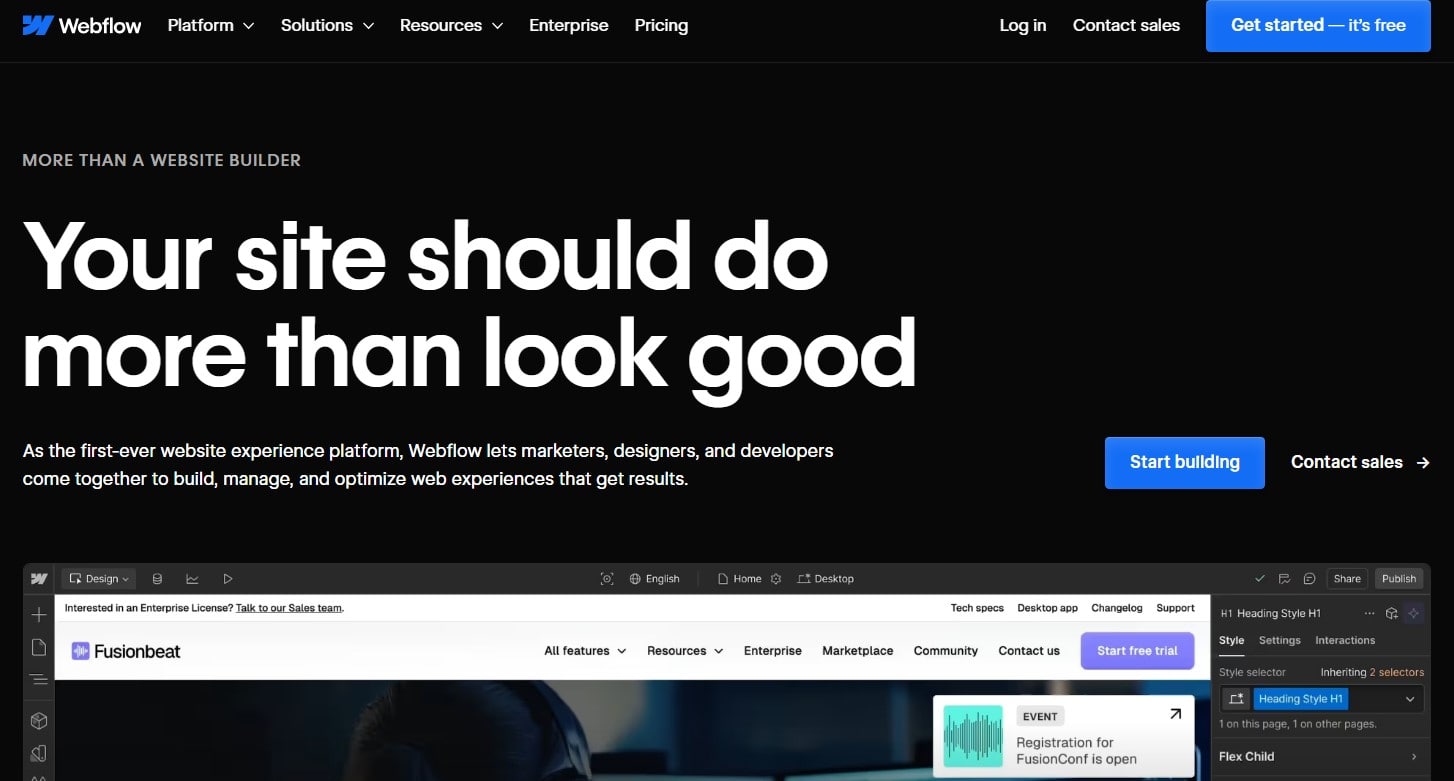Open the Pages panel icon in the left sidebar
The height and width of the screenshot is (781, 1454).
click(x=39, y=647)
